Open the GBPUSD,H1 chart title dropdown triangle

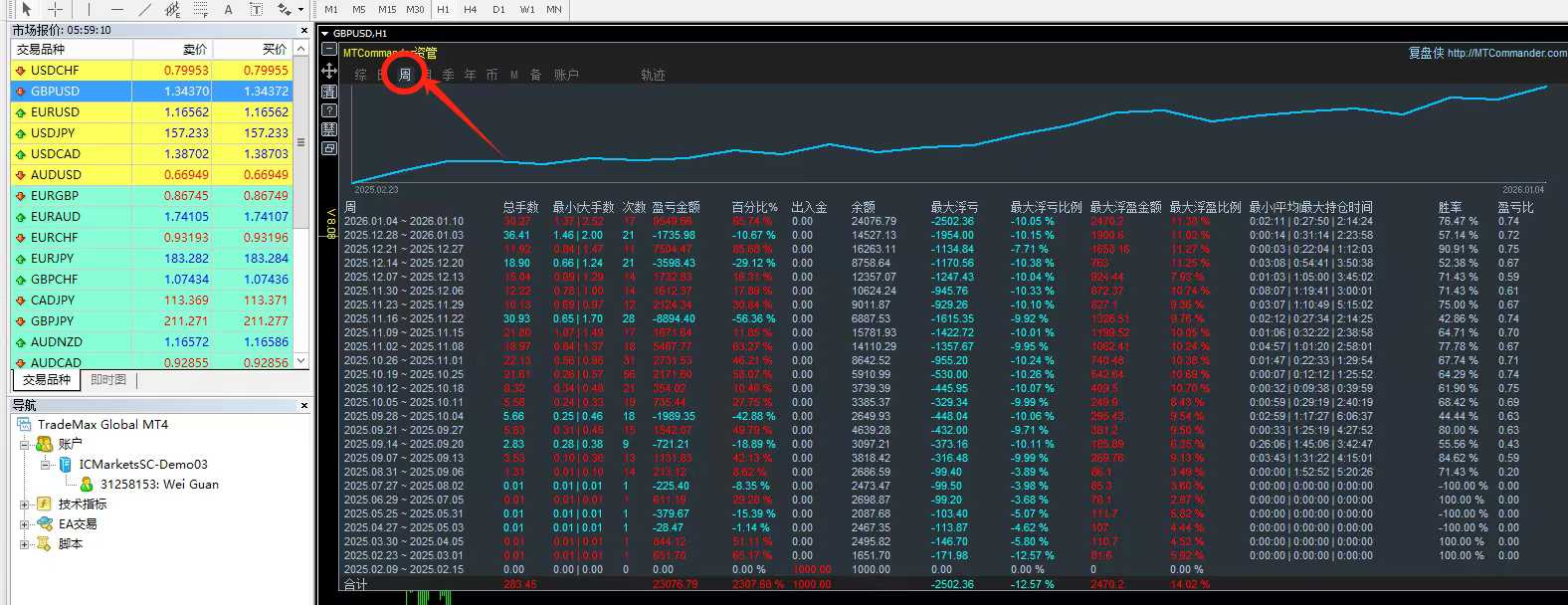325,34
